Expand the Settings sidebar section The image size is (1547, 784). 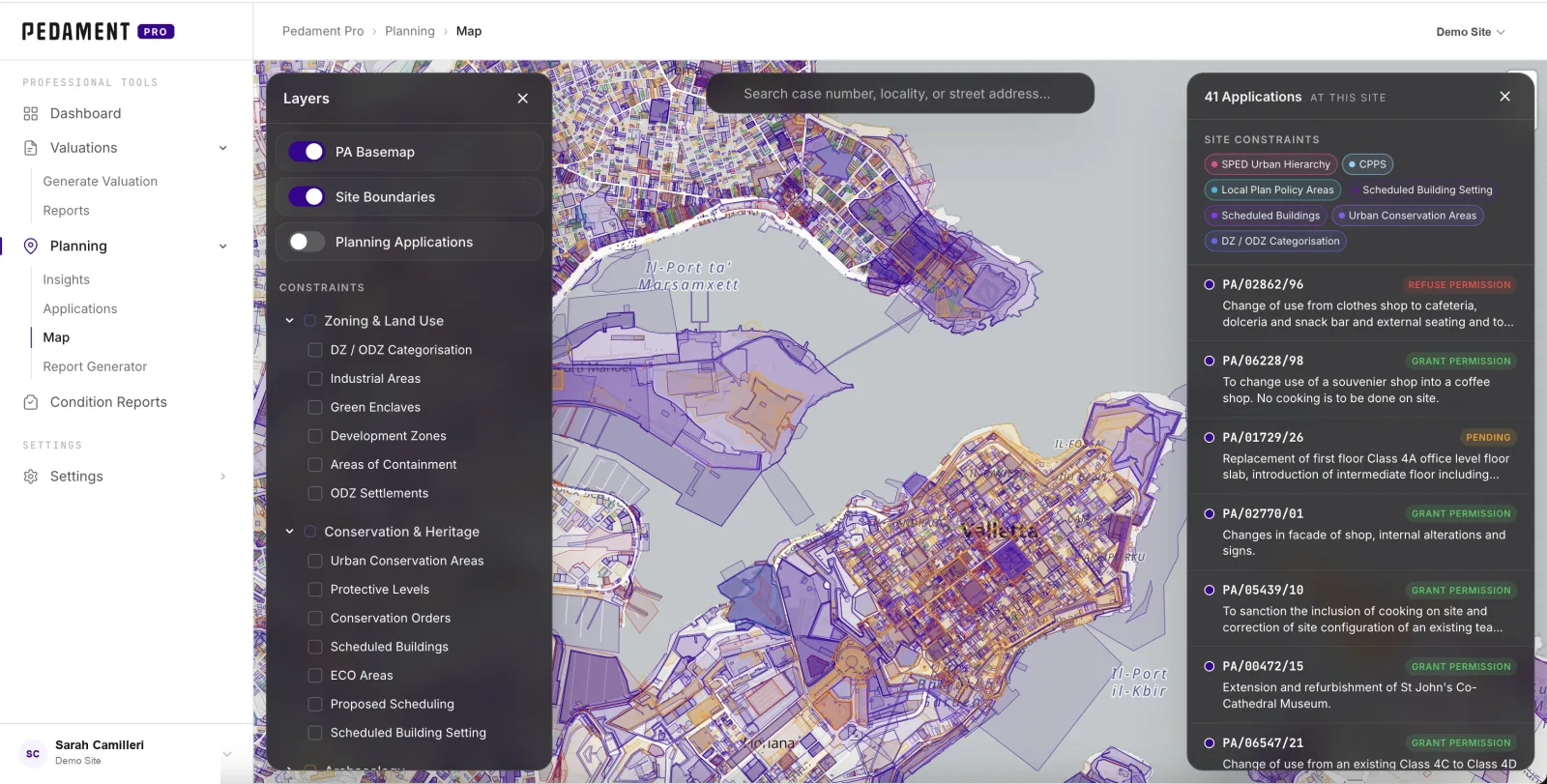click(x=223, y=477)
